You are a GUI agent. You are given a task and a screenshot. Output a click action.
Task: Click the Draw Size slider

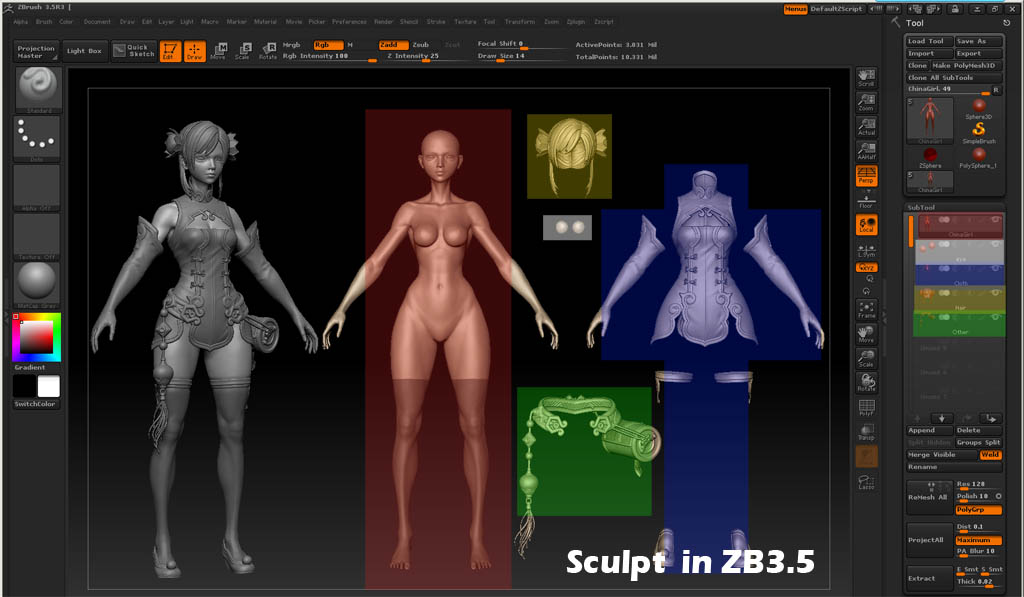tap(521, 57)
